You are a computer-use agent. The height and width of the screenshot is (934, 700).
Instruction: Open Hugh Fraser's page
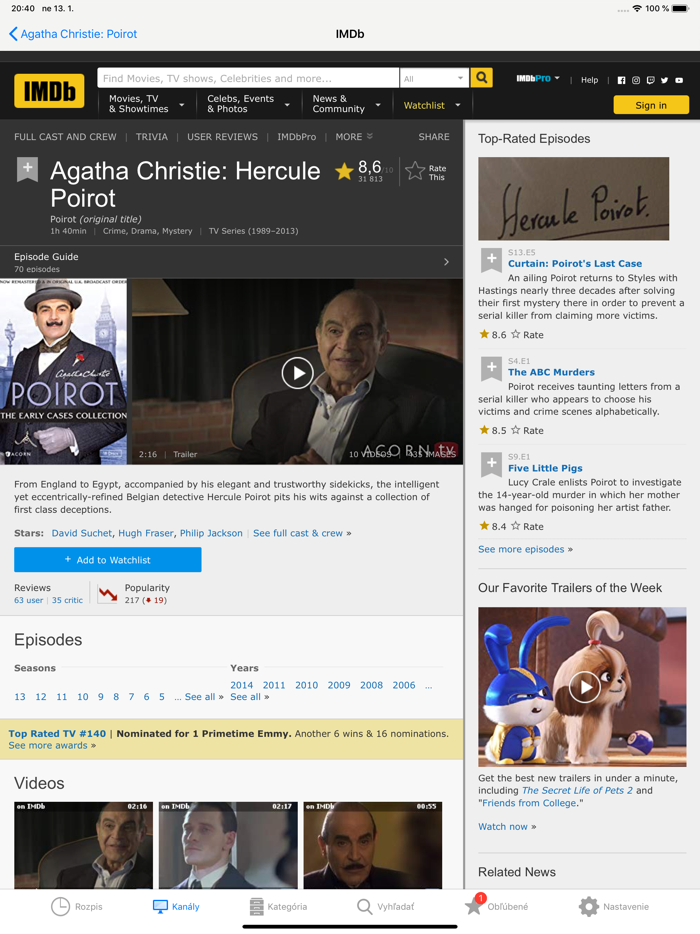[146, 533]
